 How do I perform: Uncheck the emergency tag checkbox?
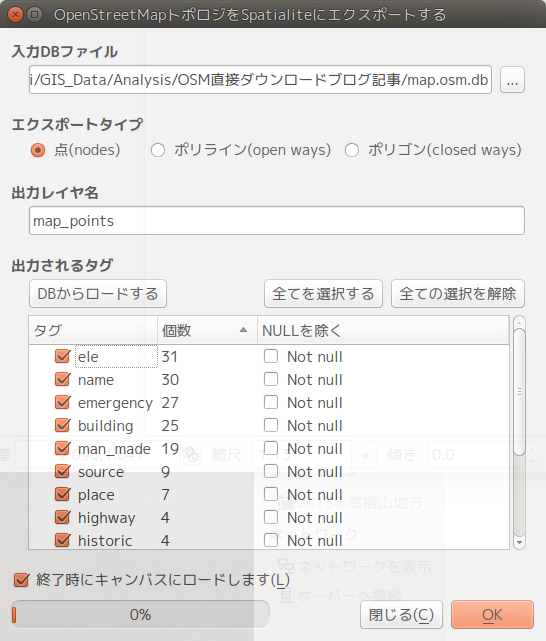point(63,402)
